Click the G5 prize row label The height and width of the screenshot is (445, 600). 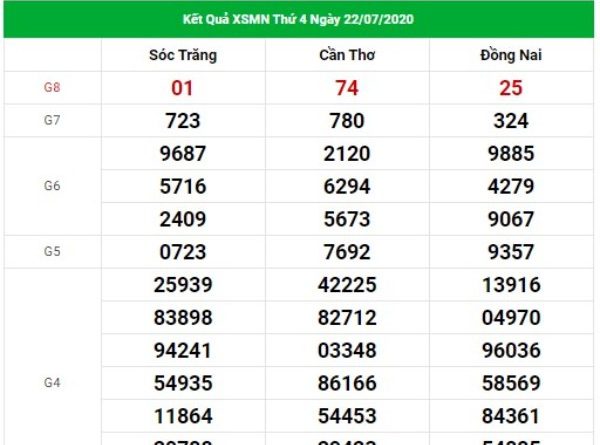[52, 251]
